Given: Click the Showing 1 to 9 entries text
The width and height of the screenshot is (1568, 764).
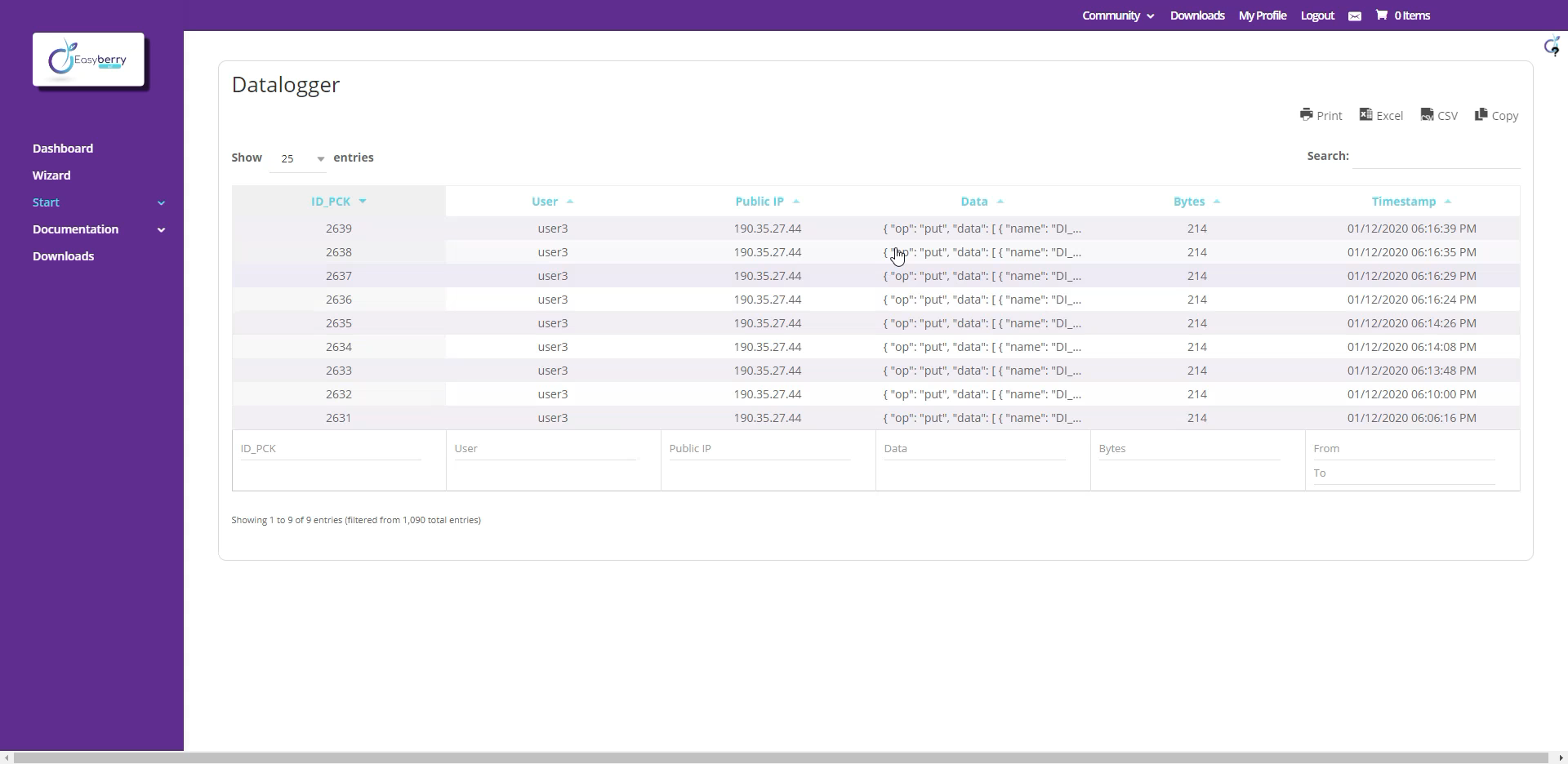Looking at the screenshot, I should (x=356, y=520).
